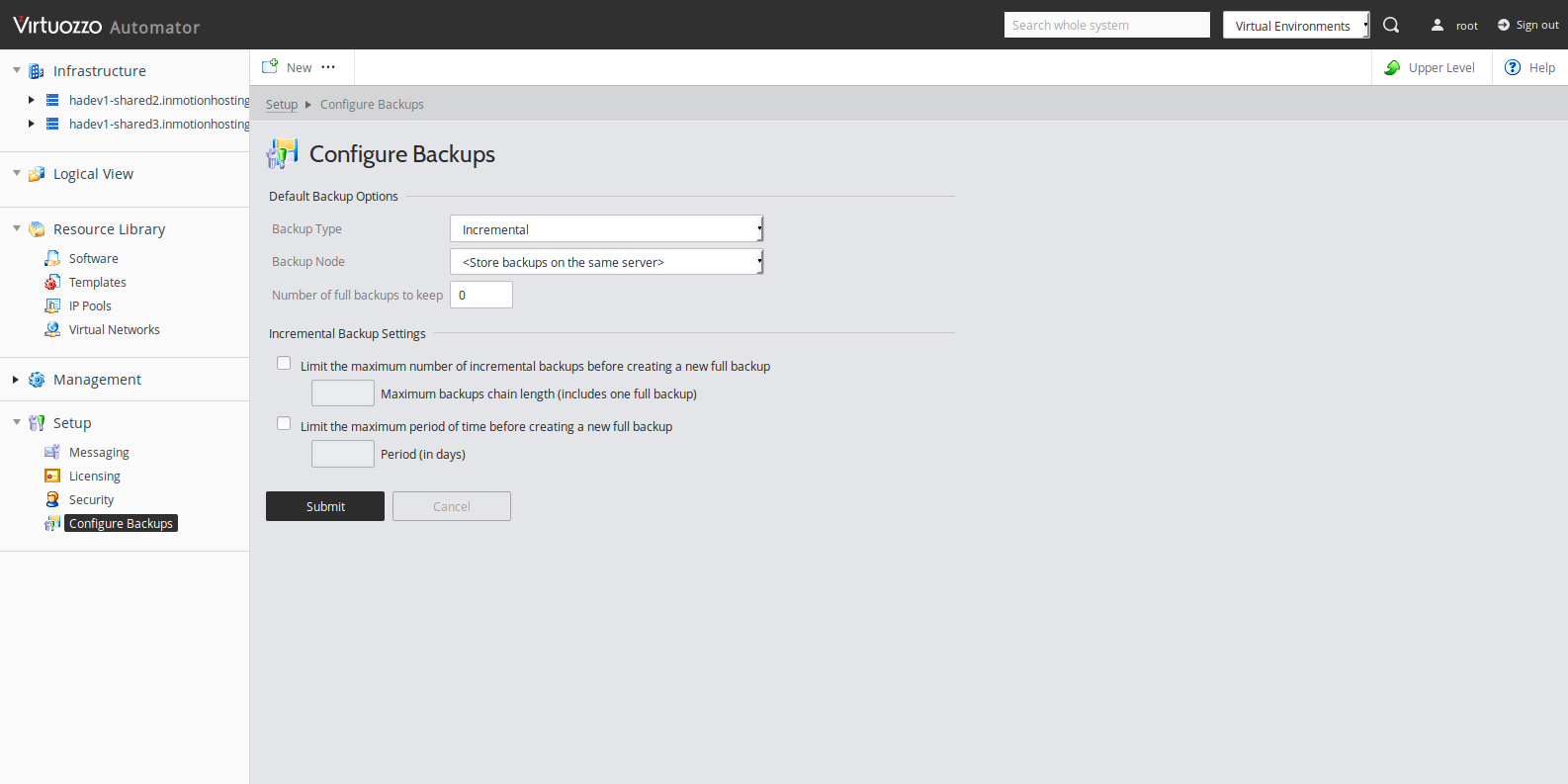Click the Number of full backups field
The image size is (1568, 784).
(x=481, y=295)
